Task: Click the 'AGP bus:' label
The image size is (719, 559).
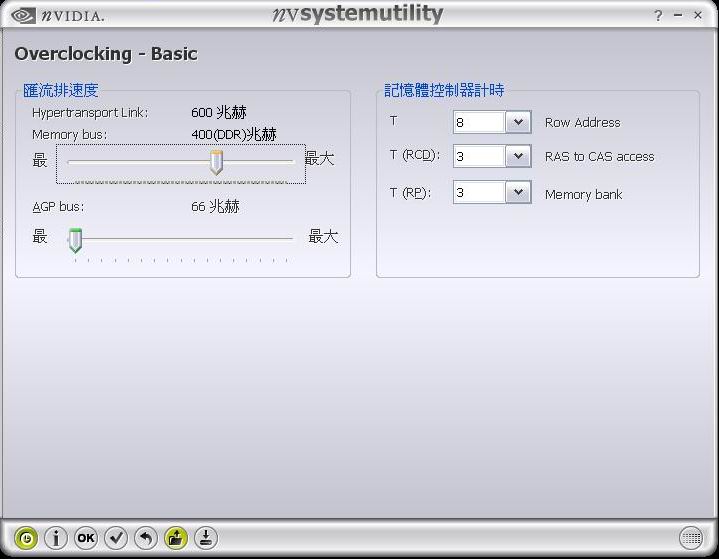Action: 58,207
